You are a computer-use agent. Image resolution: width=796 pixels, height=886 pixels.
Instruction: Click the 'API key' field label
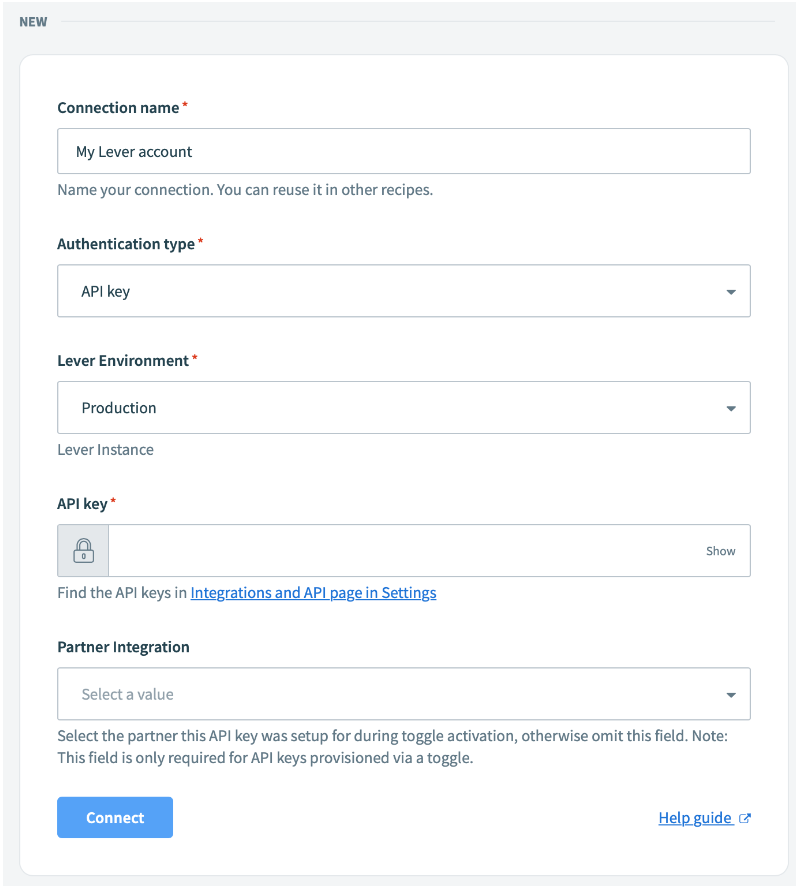coord(82,504)
